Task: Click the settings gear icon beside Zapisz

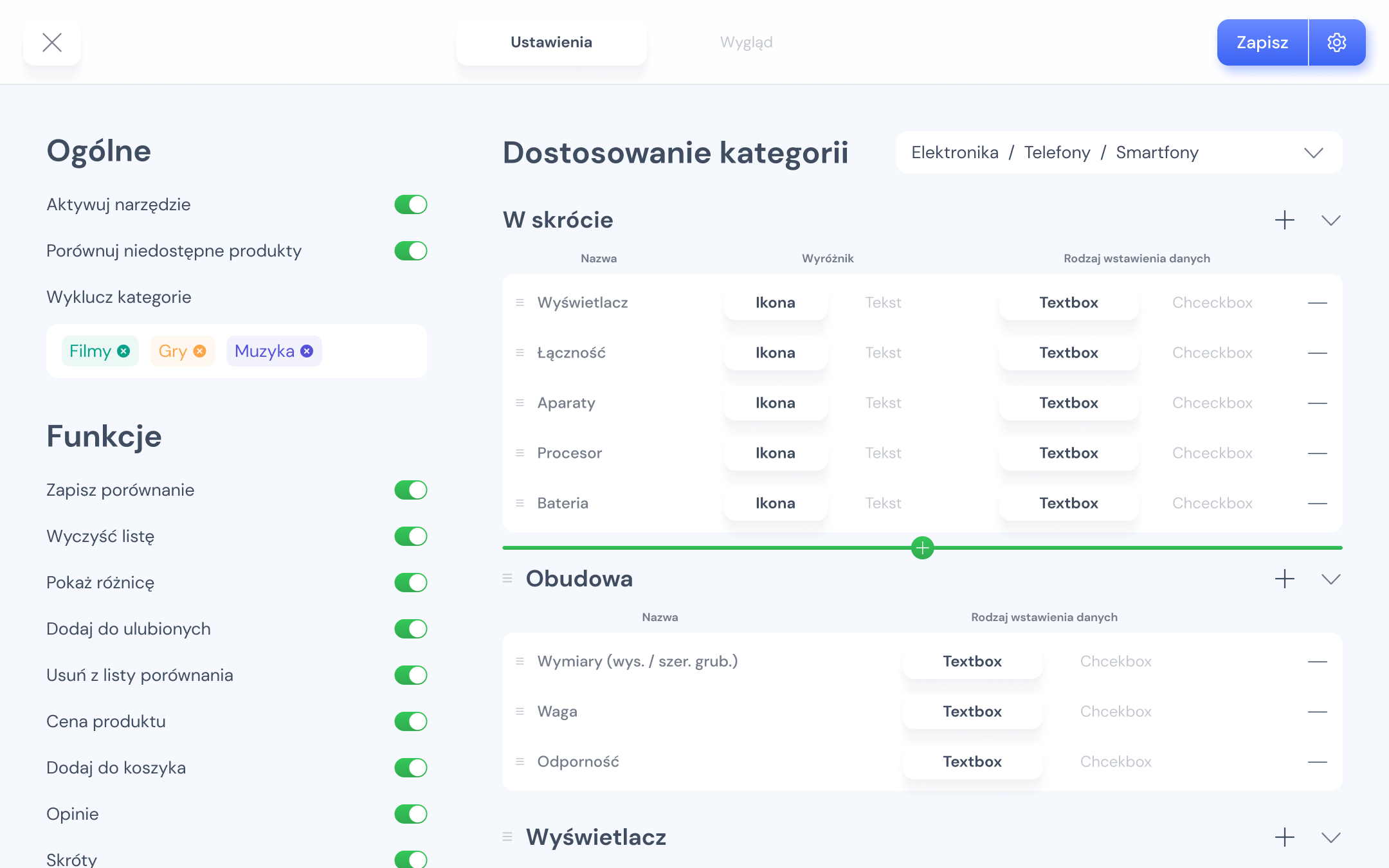Action: point(1336,42)
